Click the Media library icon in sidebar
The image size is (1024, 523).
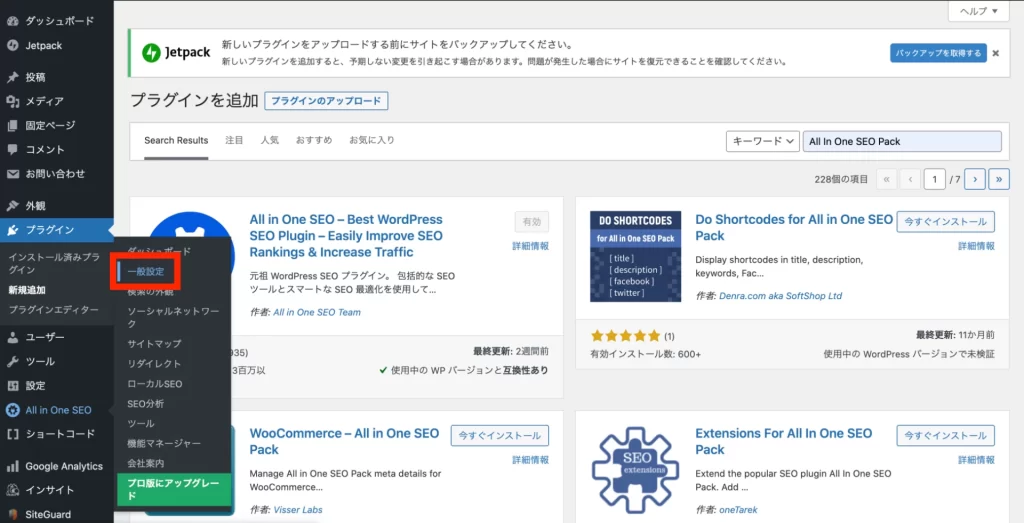12,101
